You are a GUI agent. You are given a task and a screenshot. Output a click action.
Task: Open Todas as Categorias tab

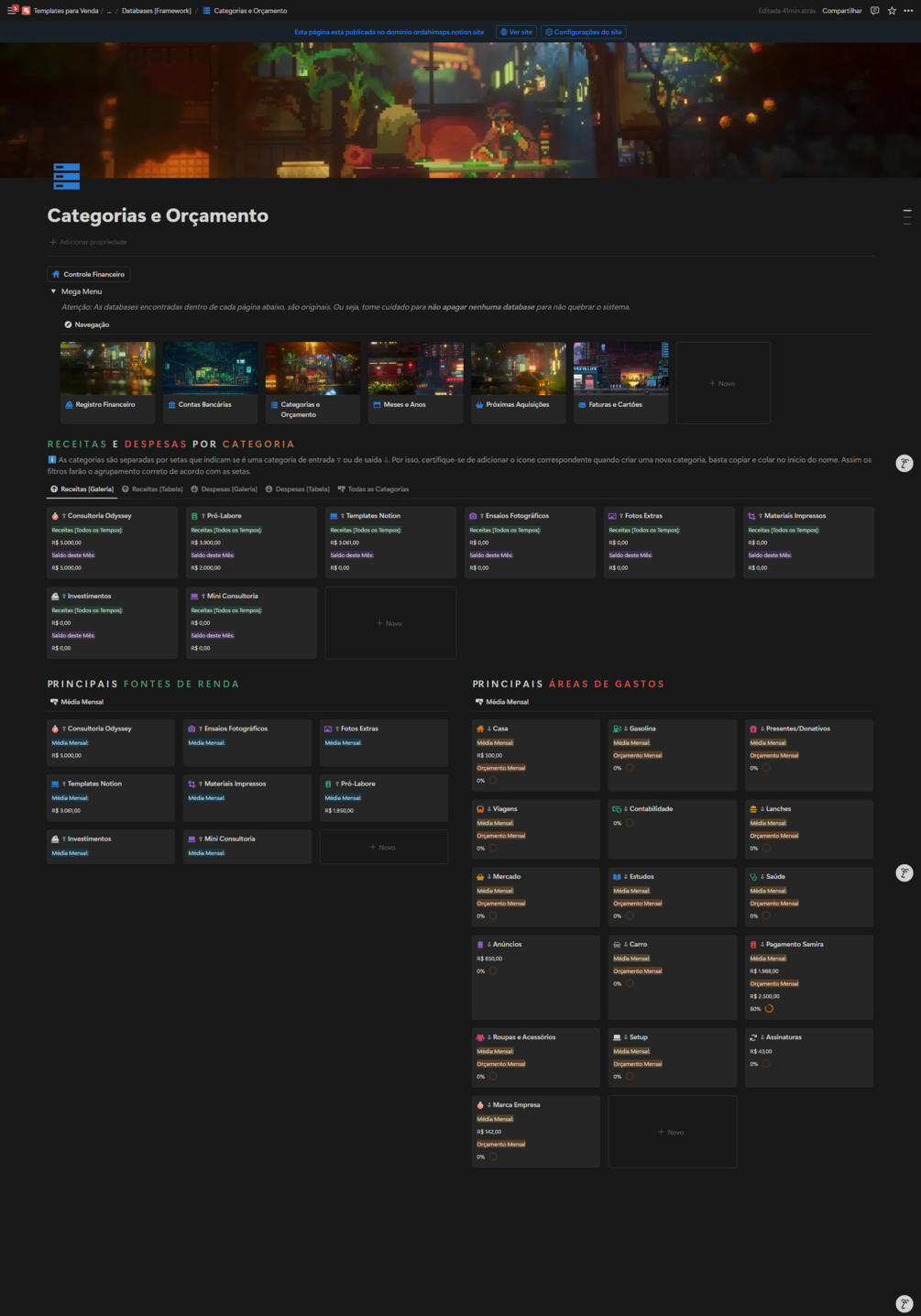click(x=373, y=489)
